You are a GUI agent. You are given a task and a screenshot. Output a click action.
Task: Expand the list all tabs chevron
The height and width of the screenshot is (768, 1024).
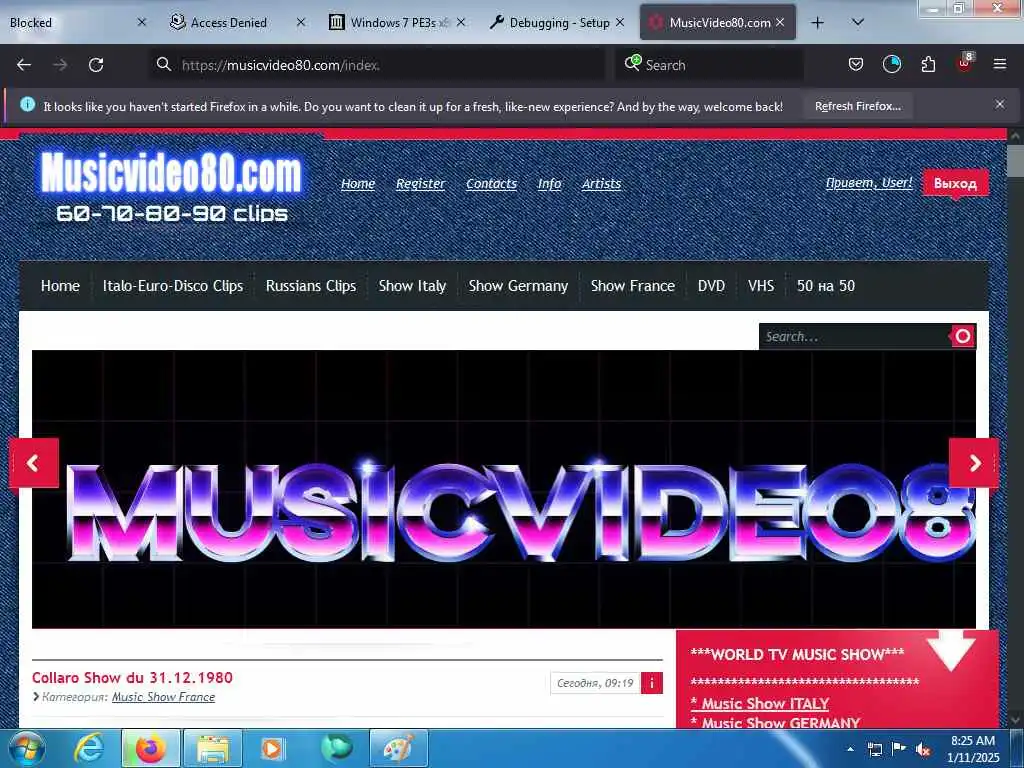coord(858,22)
